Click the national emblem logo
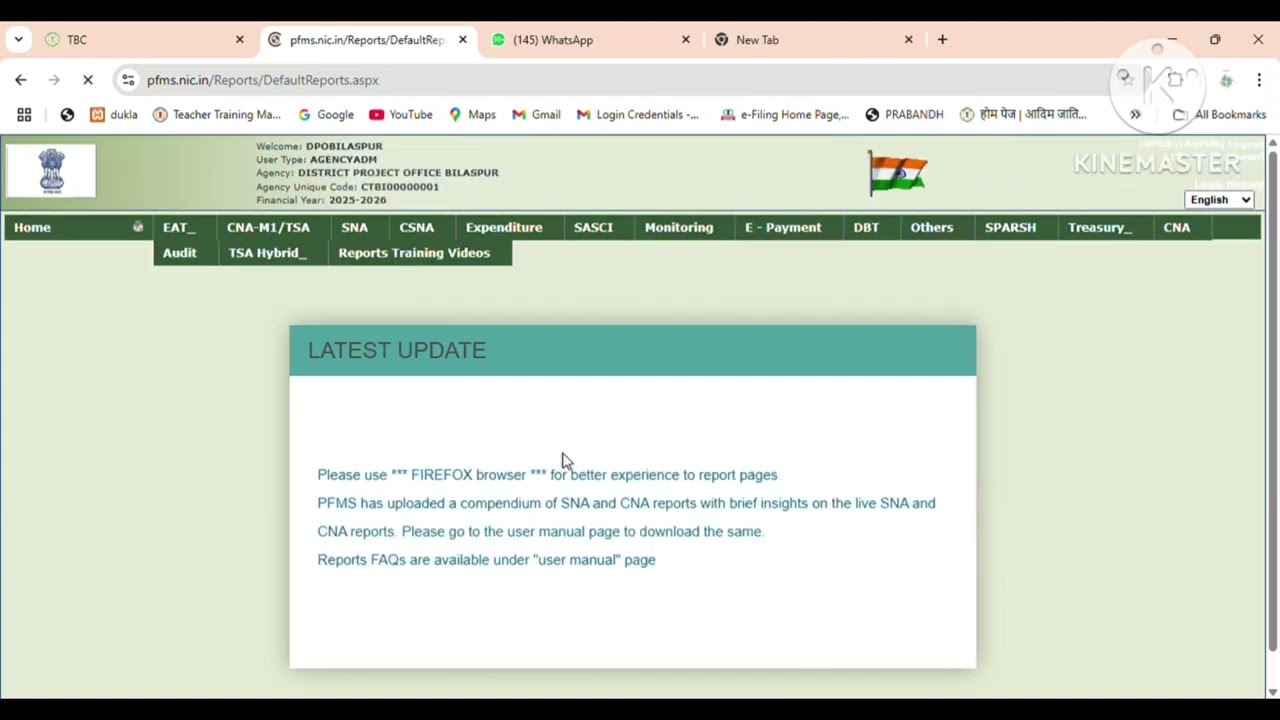The image size is (1280, 720). (x=51, y=170)
